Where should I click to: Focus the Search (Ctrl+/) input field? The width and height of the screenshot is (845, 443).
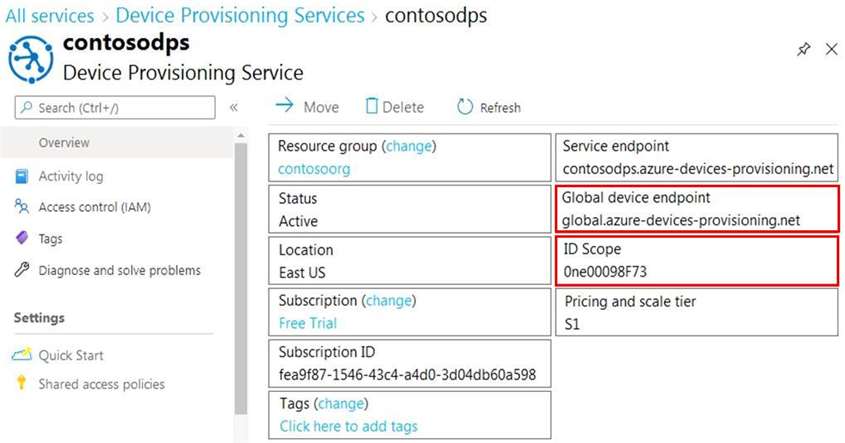(x=115, y=108)
